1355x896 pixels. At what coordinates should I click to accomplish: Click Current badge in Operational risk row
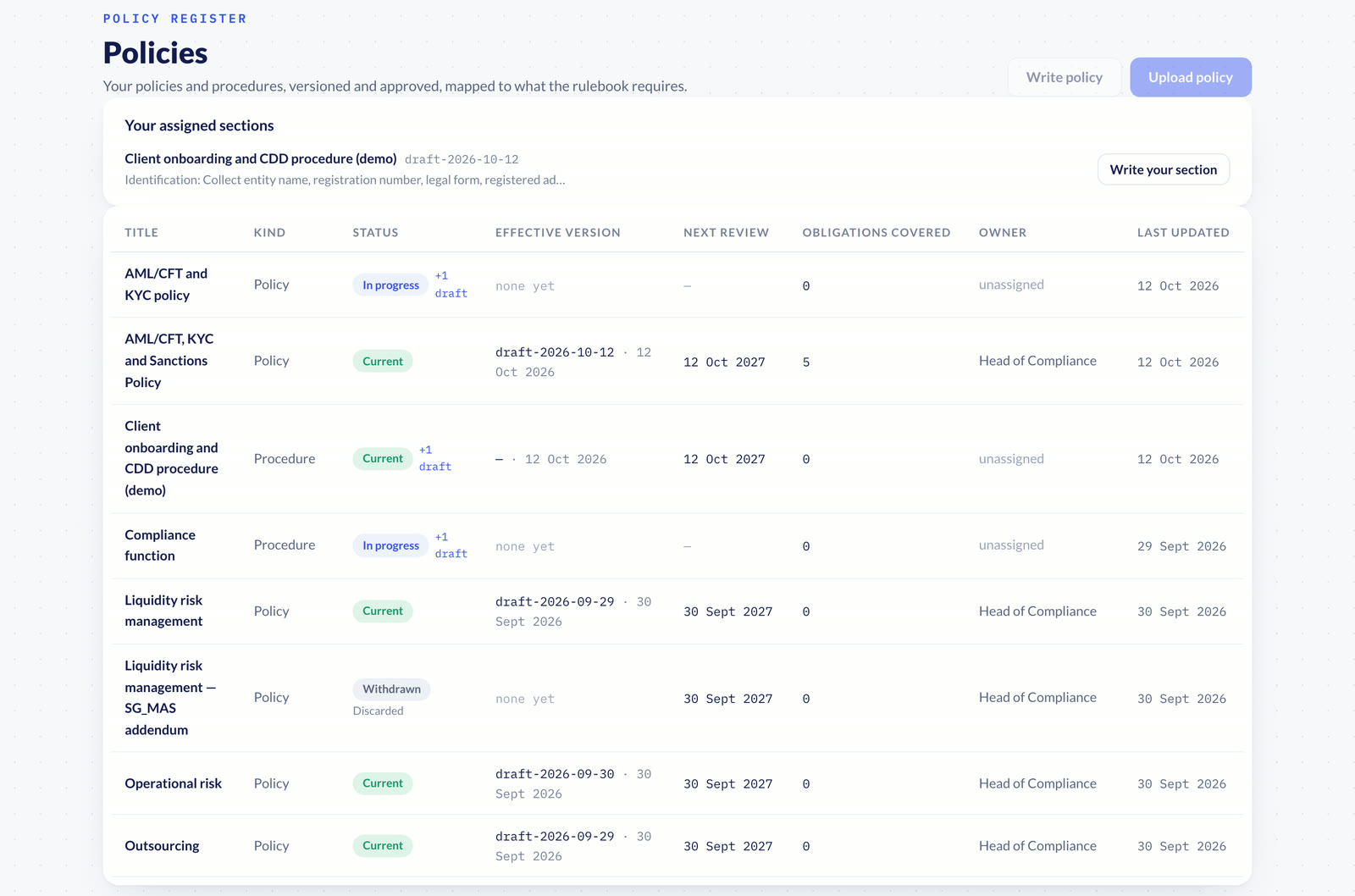click(x=383, y=783)
